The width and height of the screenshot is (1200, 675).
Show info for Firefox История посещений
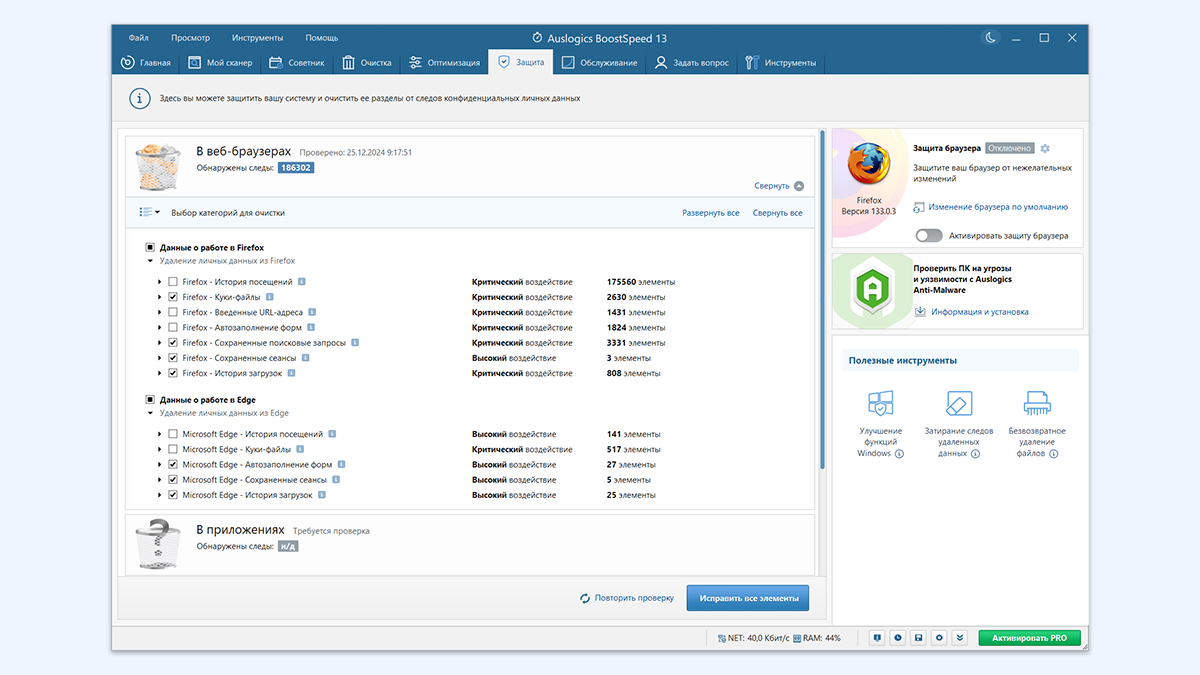click(x=302, y=282)
